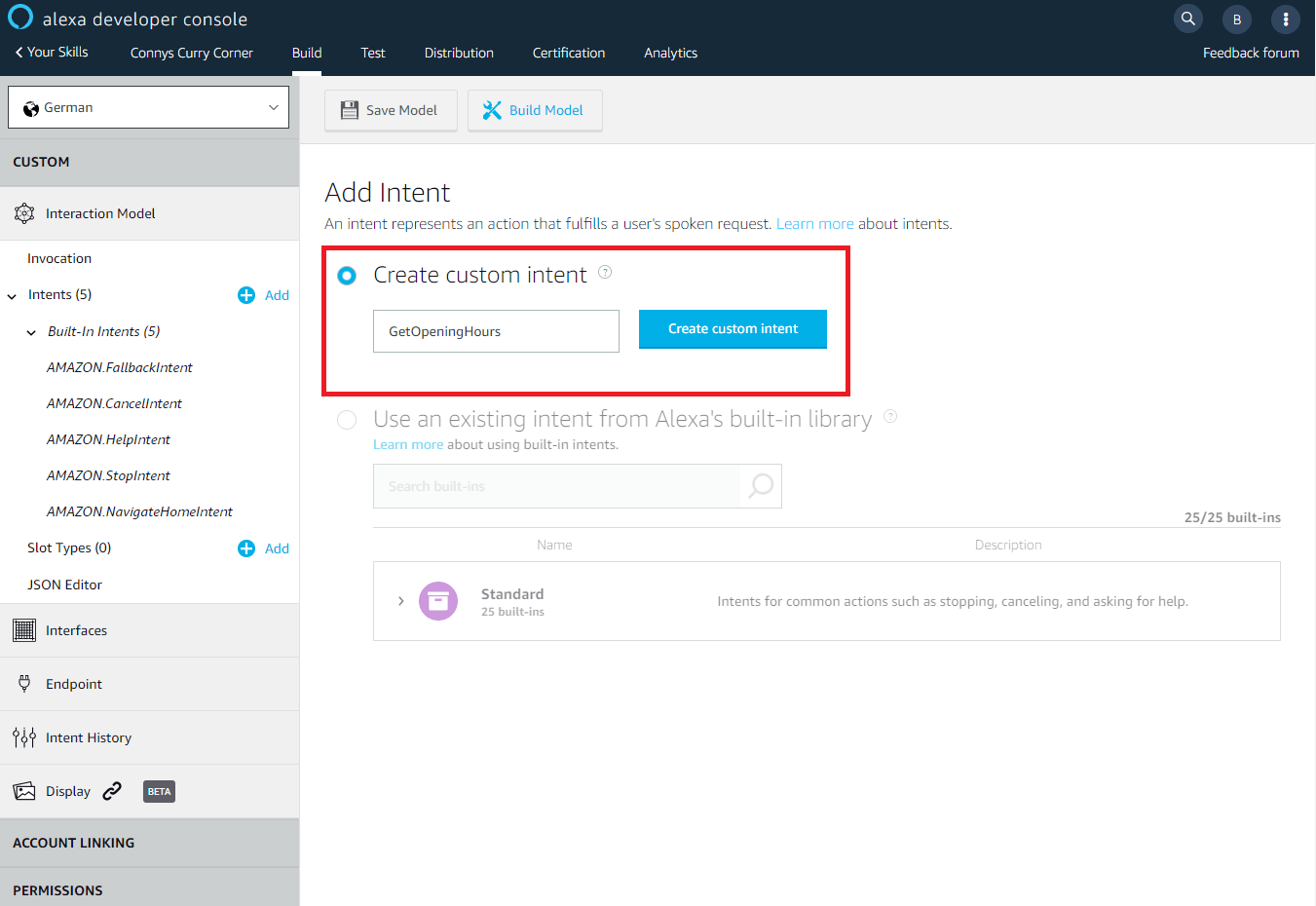The width and height of the screenshot is (1316, 906).
Task: Click the help icon beside built-in library heading
Action: pyautogui.click(x=890, y=416)
